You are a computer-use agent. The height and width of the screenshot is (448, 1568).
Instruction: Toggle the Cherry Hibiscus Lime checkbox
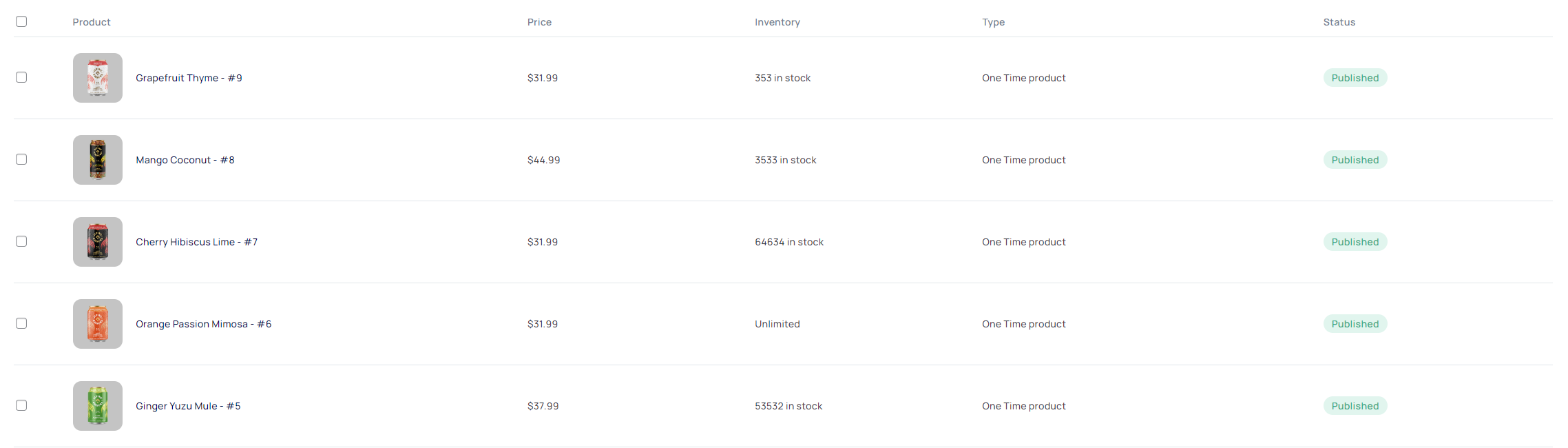21,241
